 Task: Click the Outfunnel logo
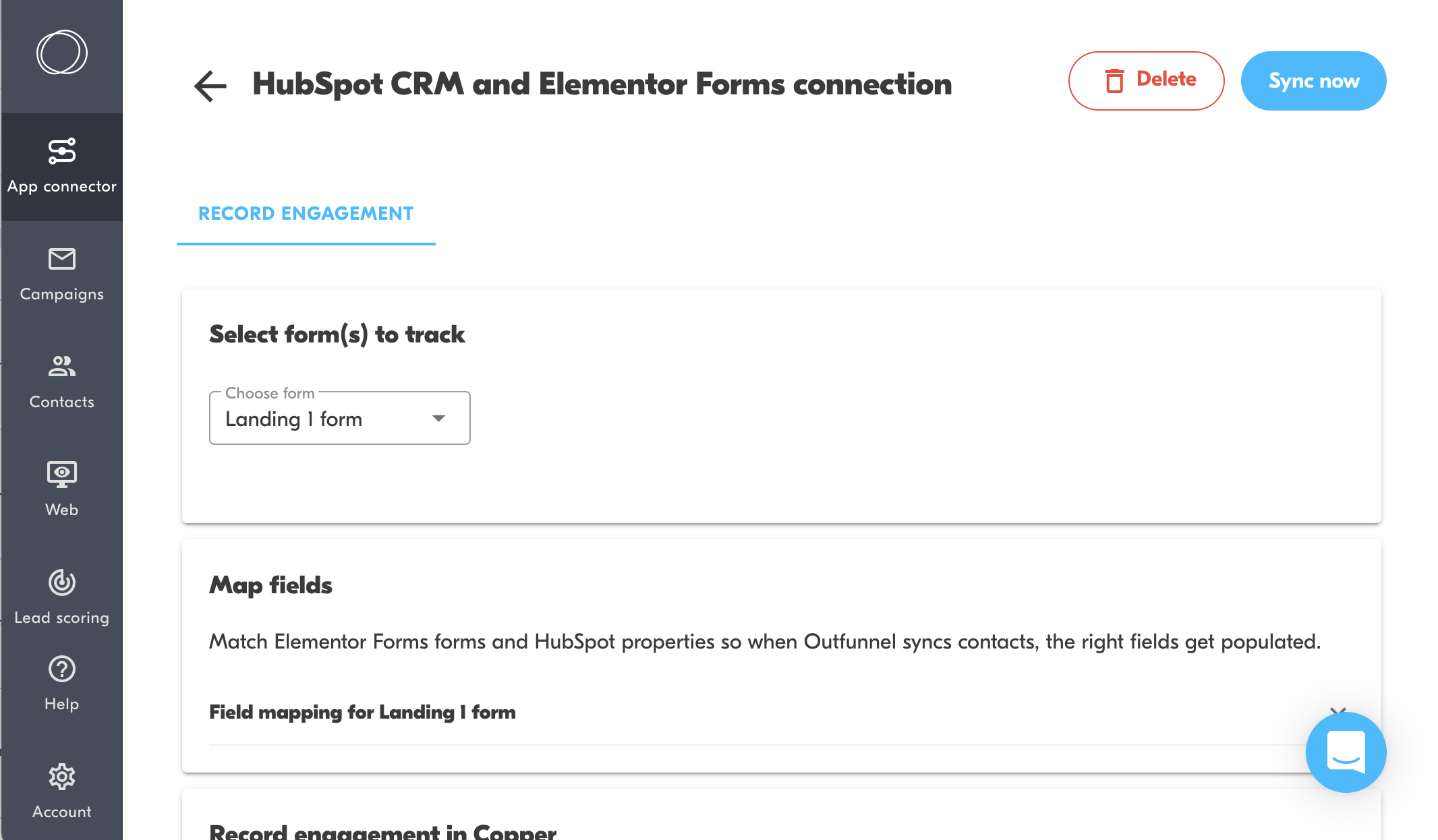pos(61,53)
